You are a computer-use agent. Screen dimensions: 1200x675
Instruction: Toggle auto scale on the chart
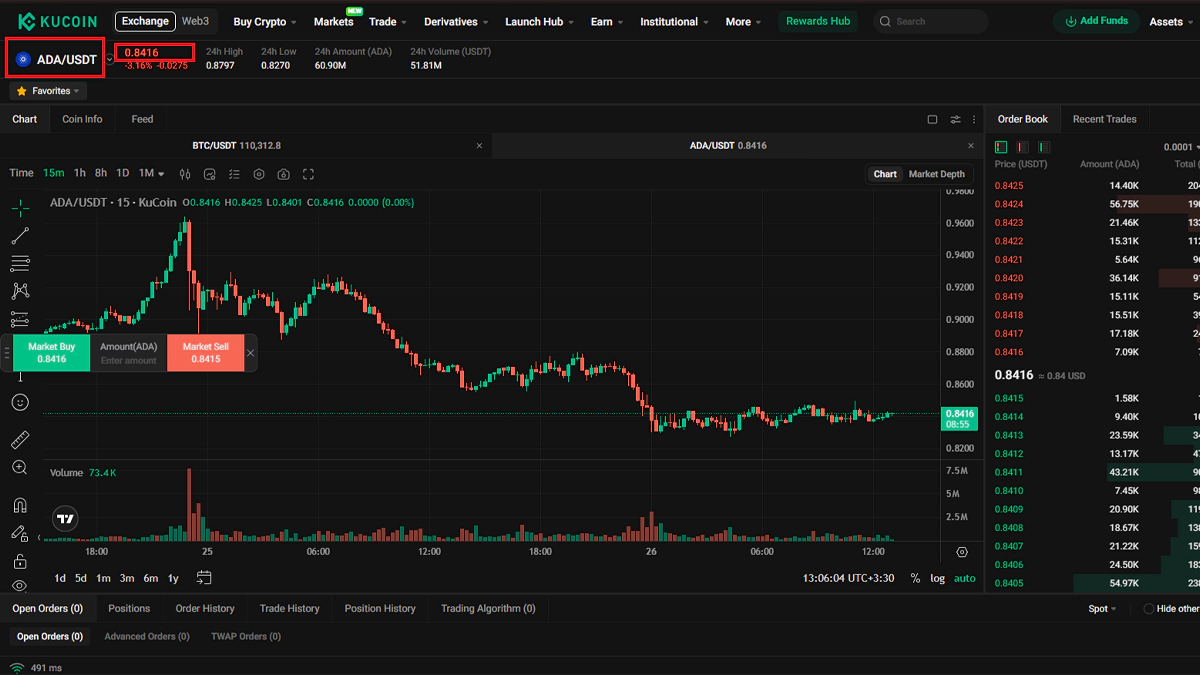(964, 578)
